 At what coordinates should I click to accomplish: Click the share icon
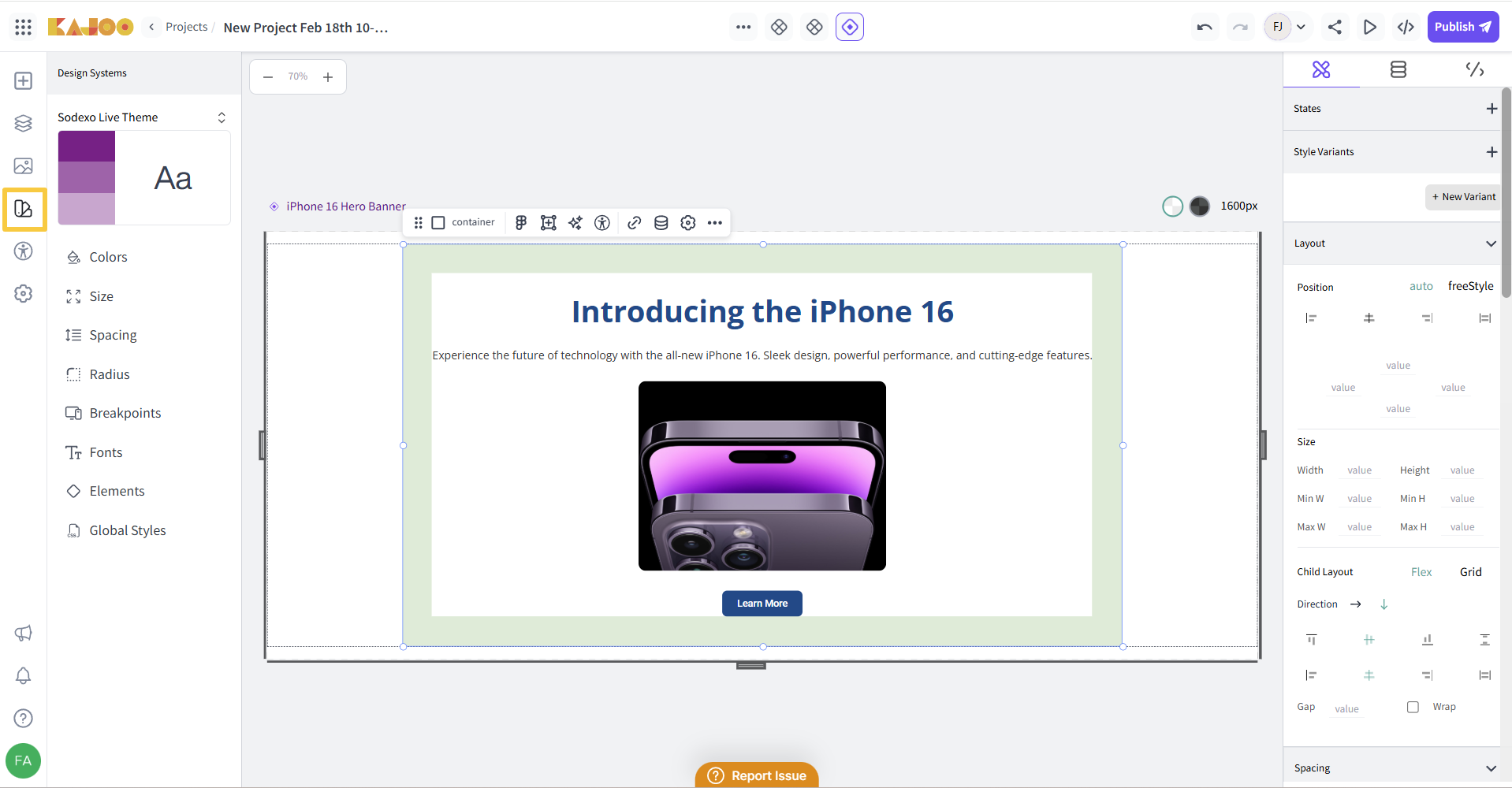pos(1335,27)
